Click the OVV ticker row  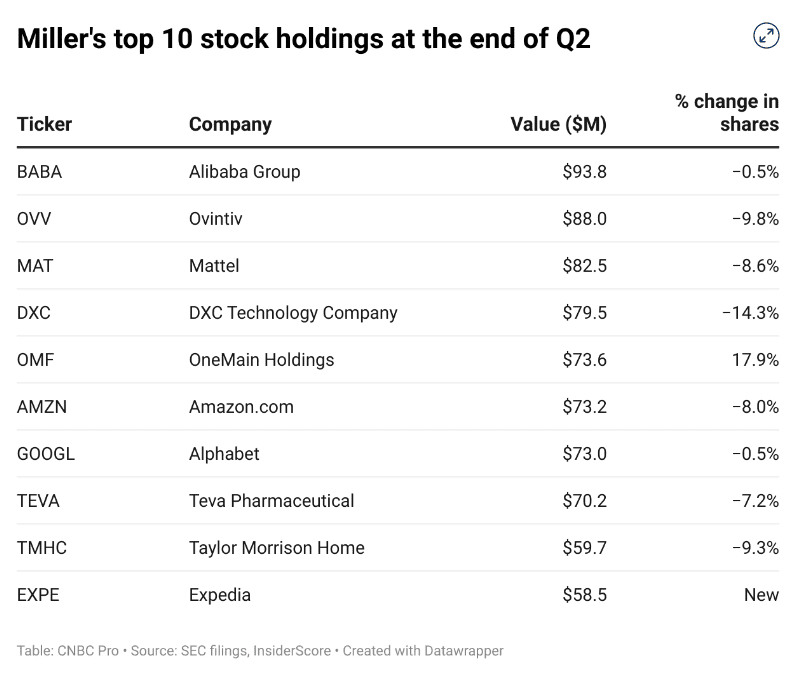tap(32, 219)
